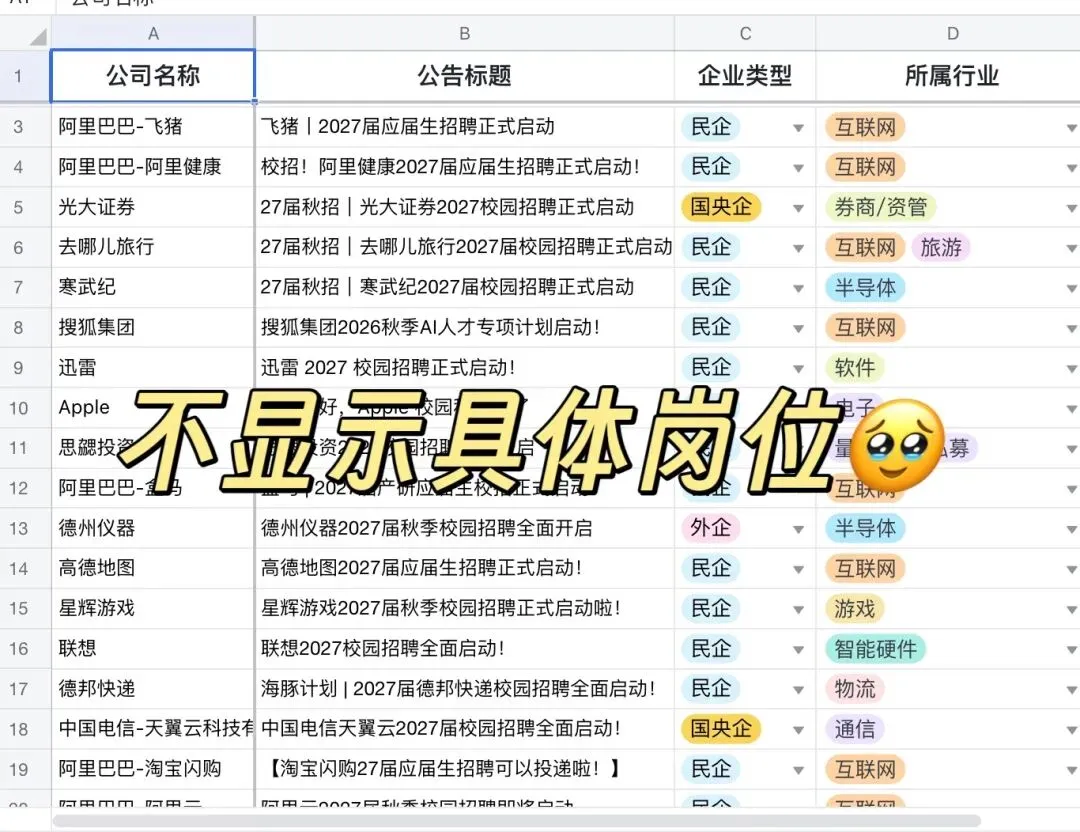Click the select-all corner triangle
Viewport: 1080px width, 832px height.
(39, 37)
